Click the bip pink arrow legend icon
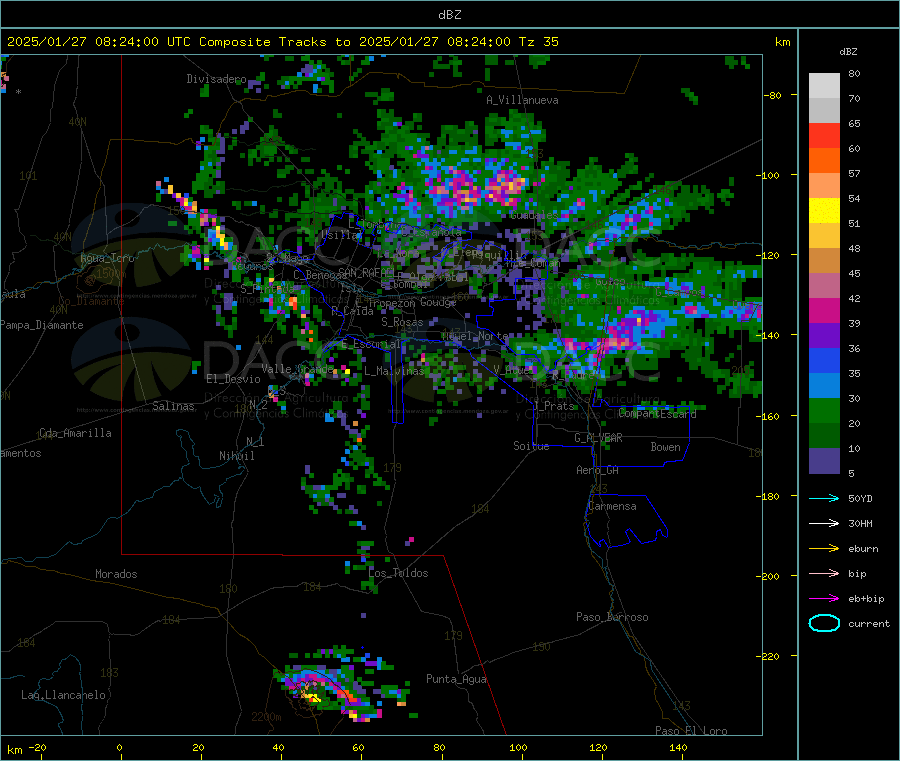Screen dimensions: 900x761 pyautogui.click(x=824, y=573)
